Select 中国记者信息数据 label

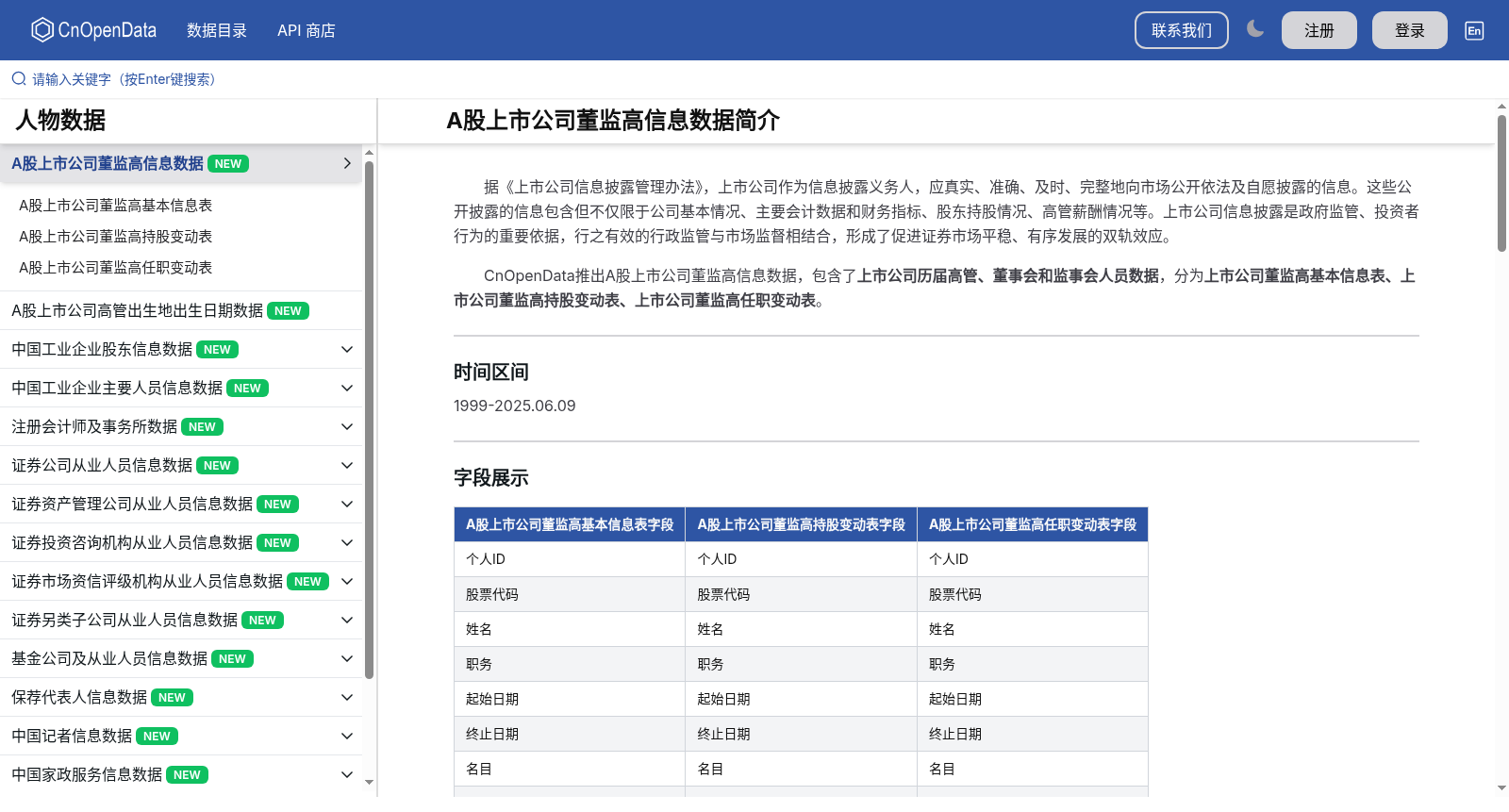click(x=72, y=736)
